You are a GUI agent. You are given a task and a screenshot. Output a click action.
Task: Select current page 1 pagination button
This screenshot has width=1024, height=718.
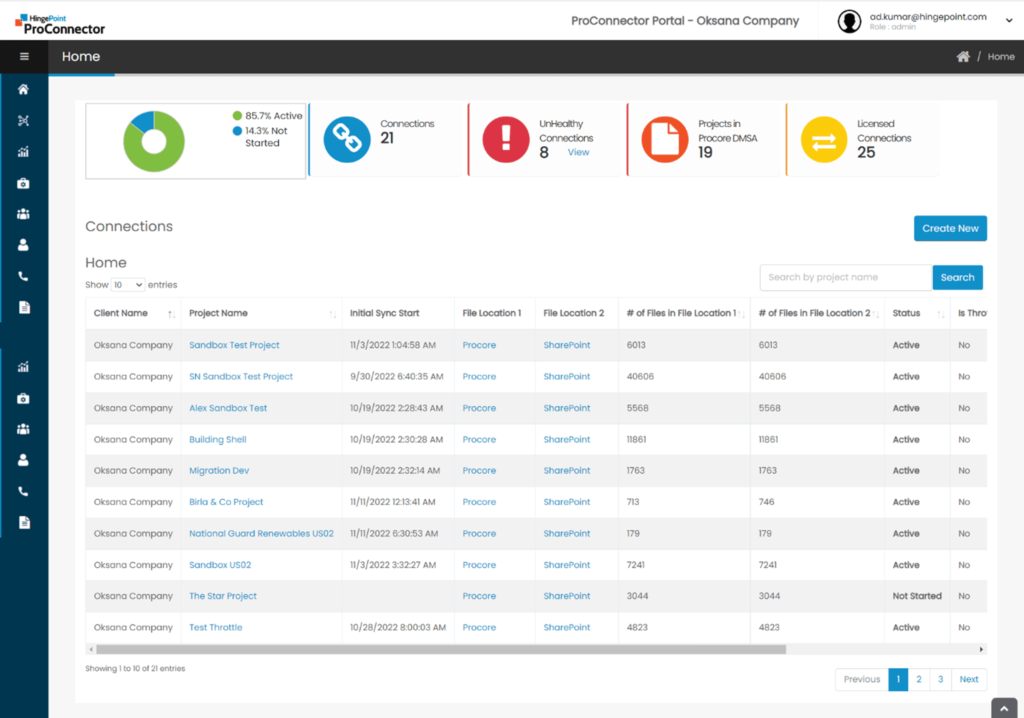[x=899, y=679]
